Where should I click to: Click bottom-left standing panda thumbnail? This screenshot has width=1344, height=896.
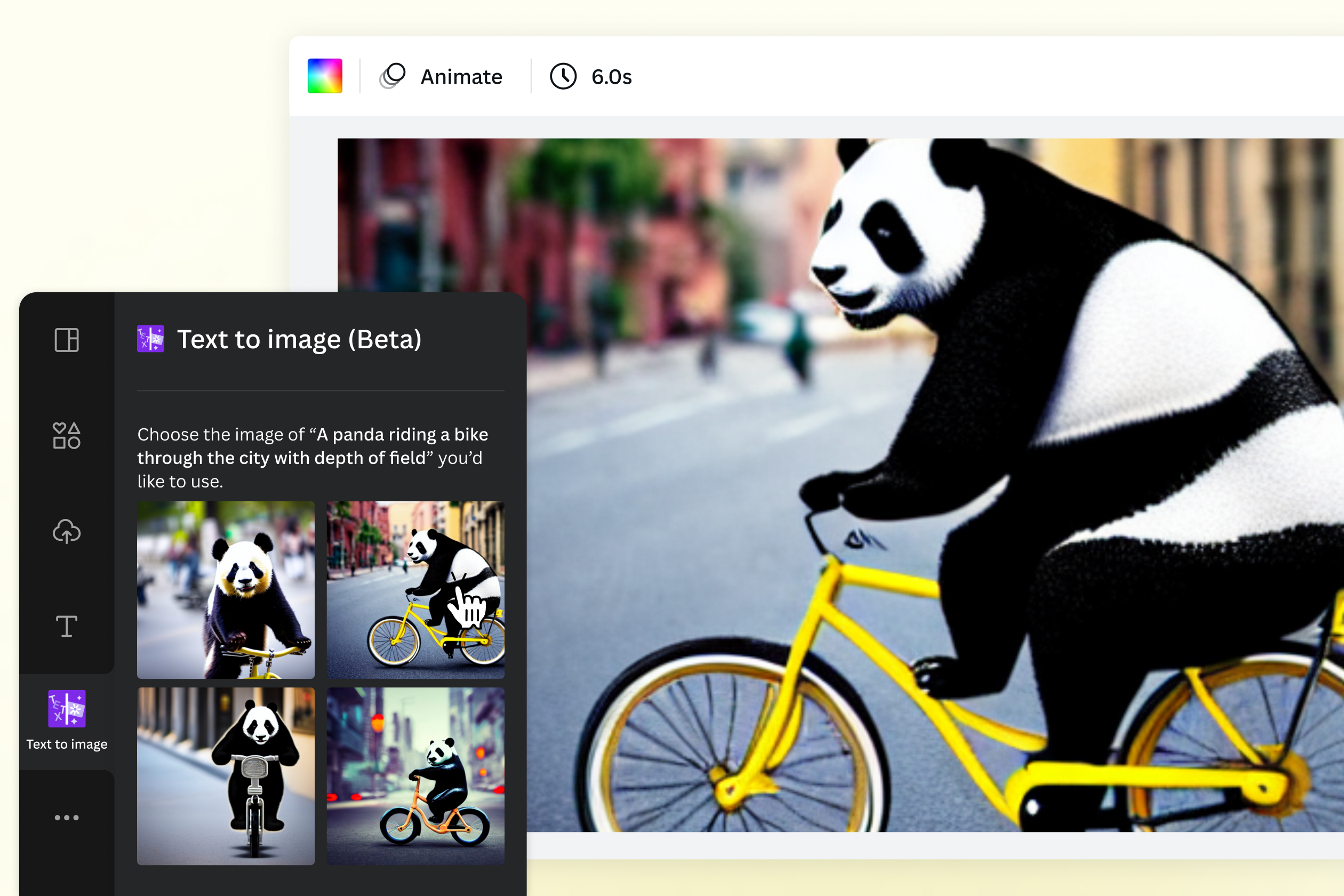[x=225, y=775]
